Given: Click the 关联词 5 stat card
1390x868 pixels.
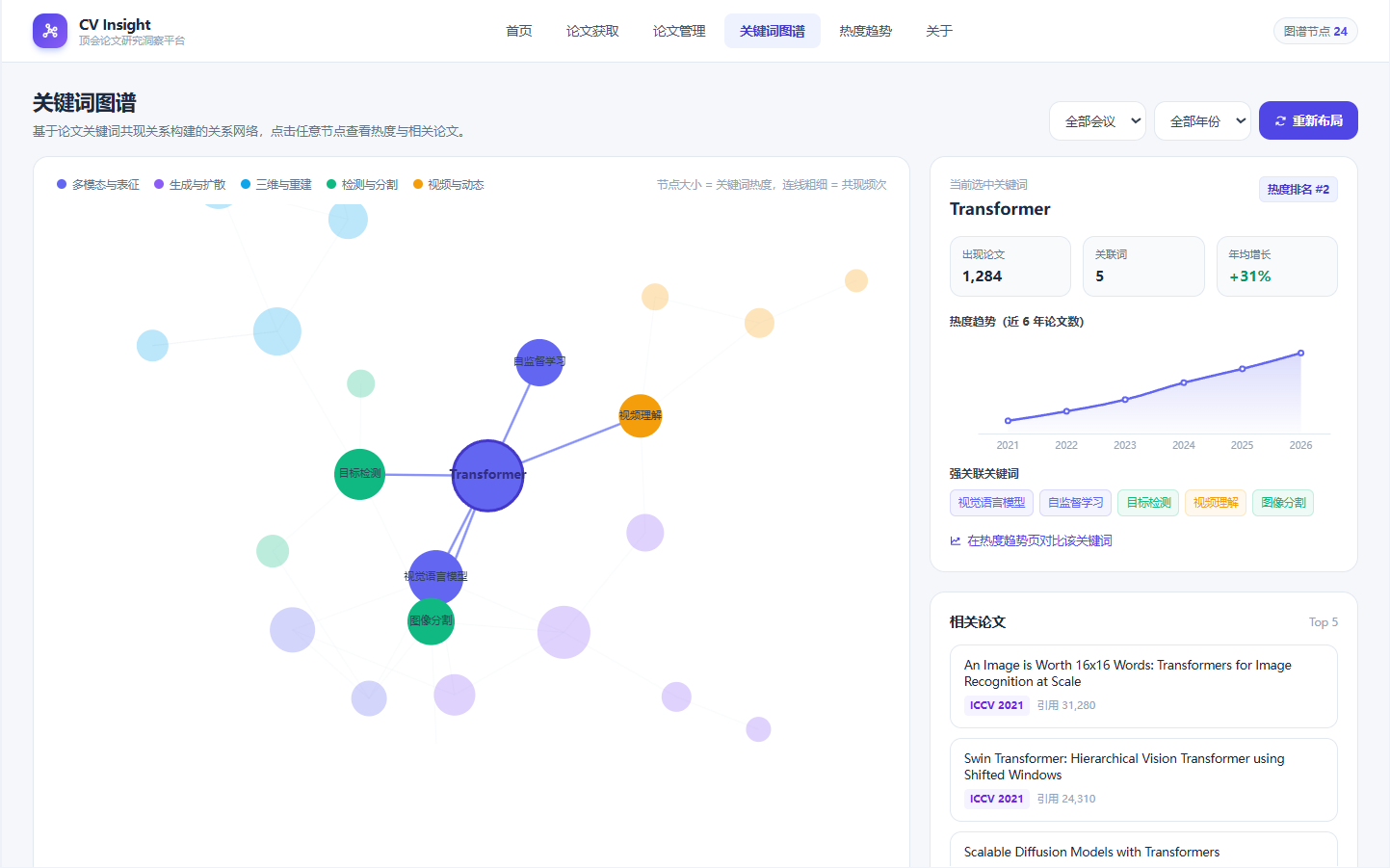Looking at the screenshot, I should (1143, 266).
